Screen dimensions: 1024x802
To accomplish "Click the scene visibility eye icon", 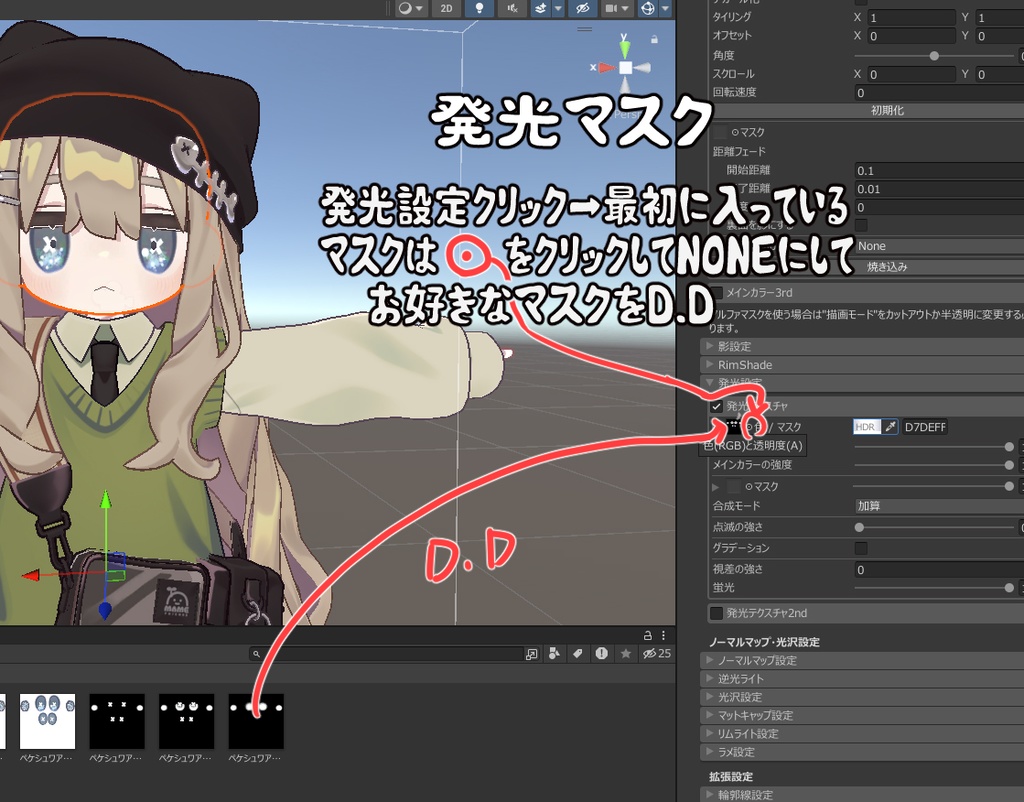I will point(583,8).
